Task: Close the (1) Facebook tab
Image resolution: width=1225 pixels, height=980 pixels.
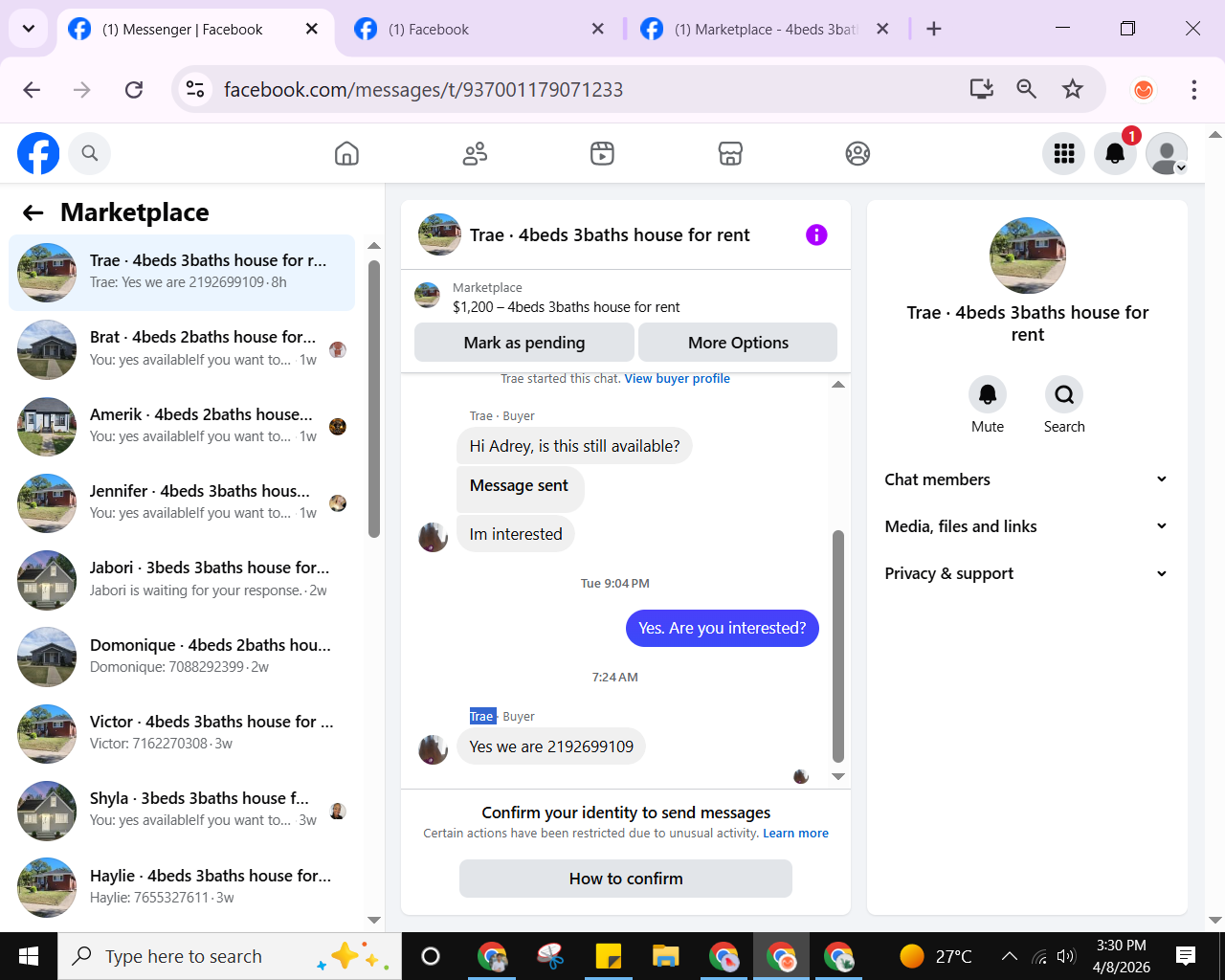Action: (597, 29)
